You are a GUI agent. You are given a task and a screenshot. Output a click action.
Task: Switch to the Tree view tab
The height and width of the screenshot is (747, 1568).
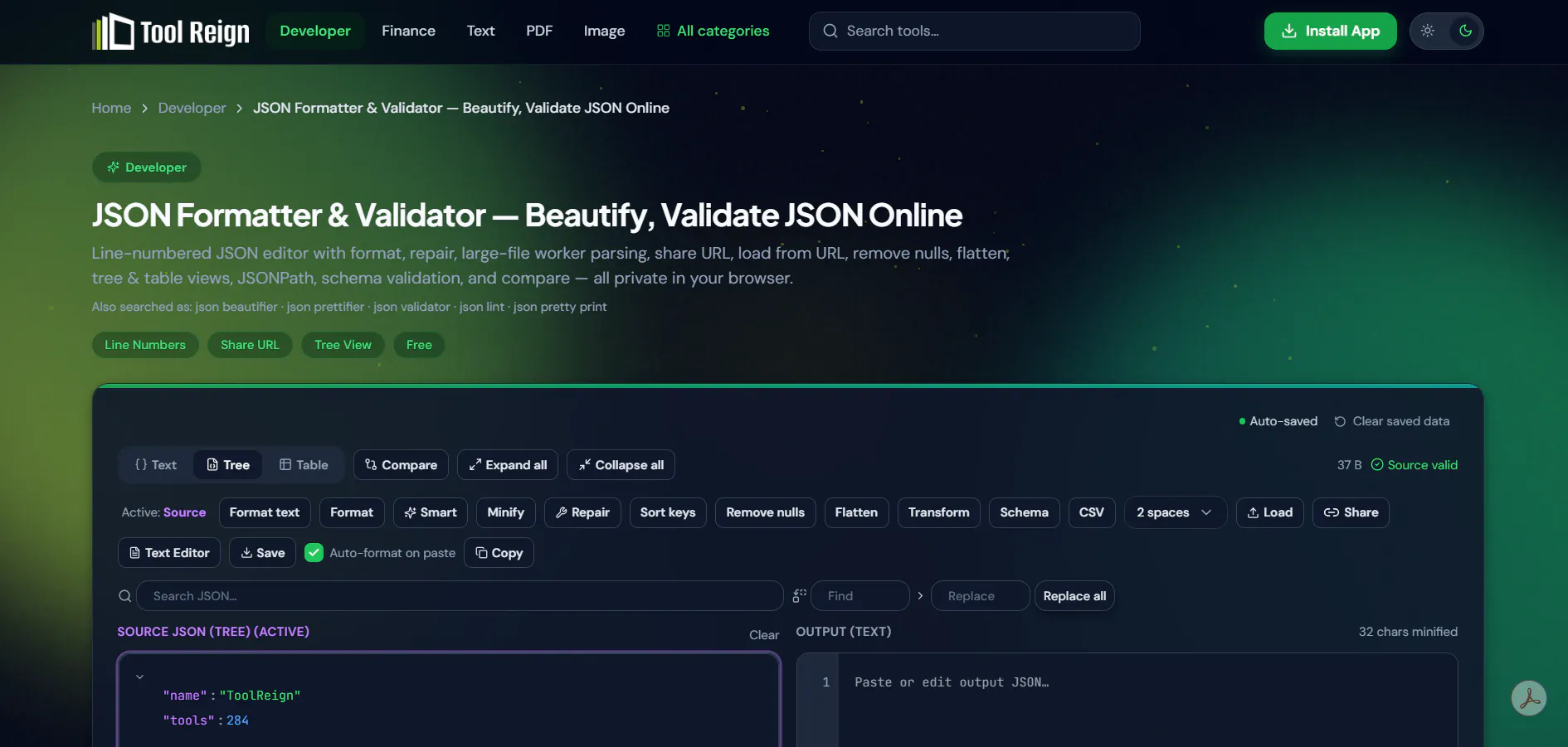(228, 465)
